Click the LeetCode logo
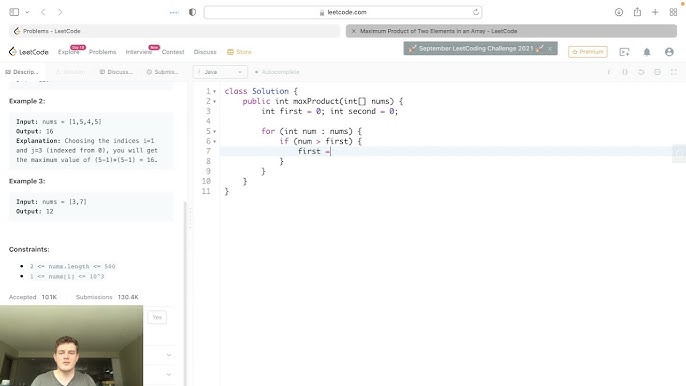 (28, 52)
